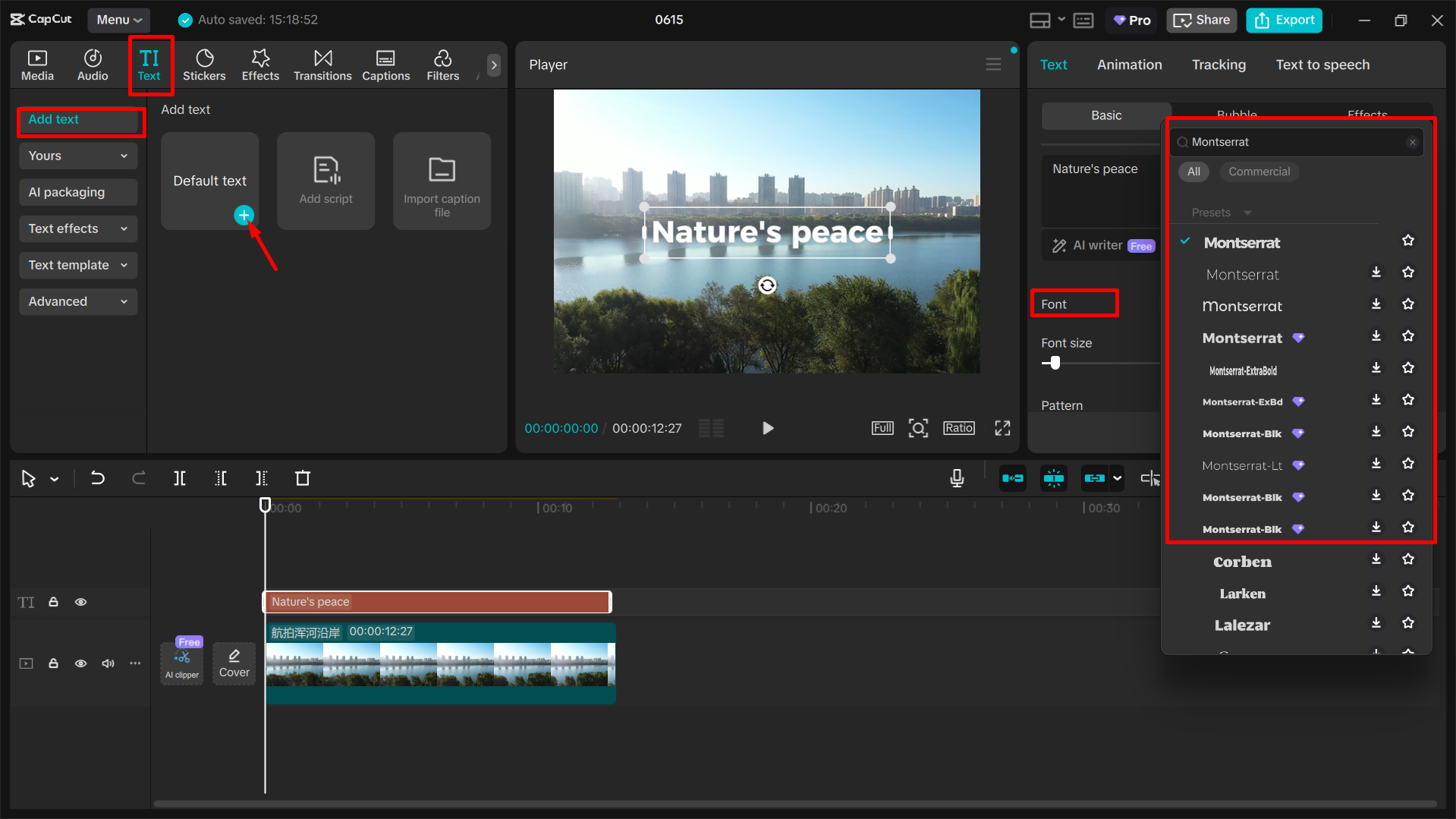Filter fonts by Commercial

[x=1259, y=172]
